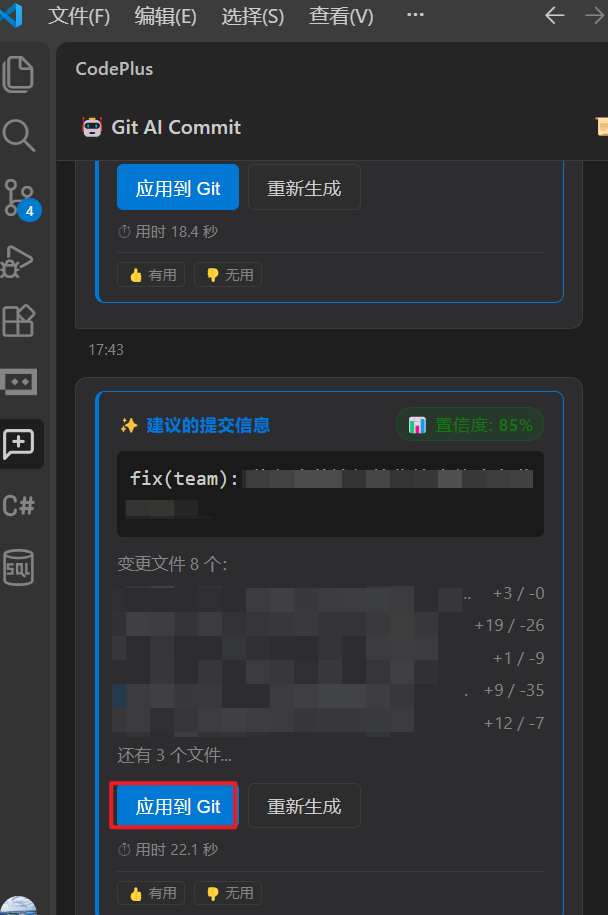The height and width of the screenshot is (915, 608).
Task: Click the +19 / -26 change stats
Action: (x=509, y=626)
